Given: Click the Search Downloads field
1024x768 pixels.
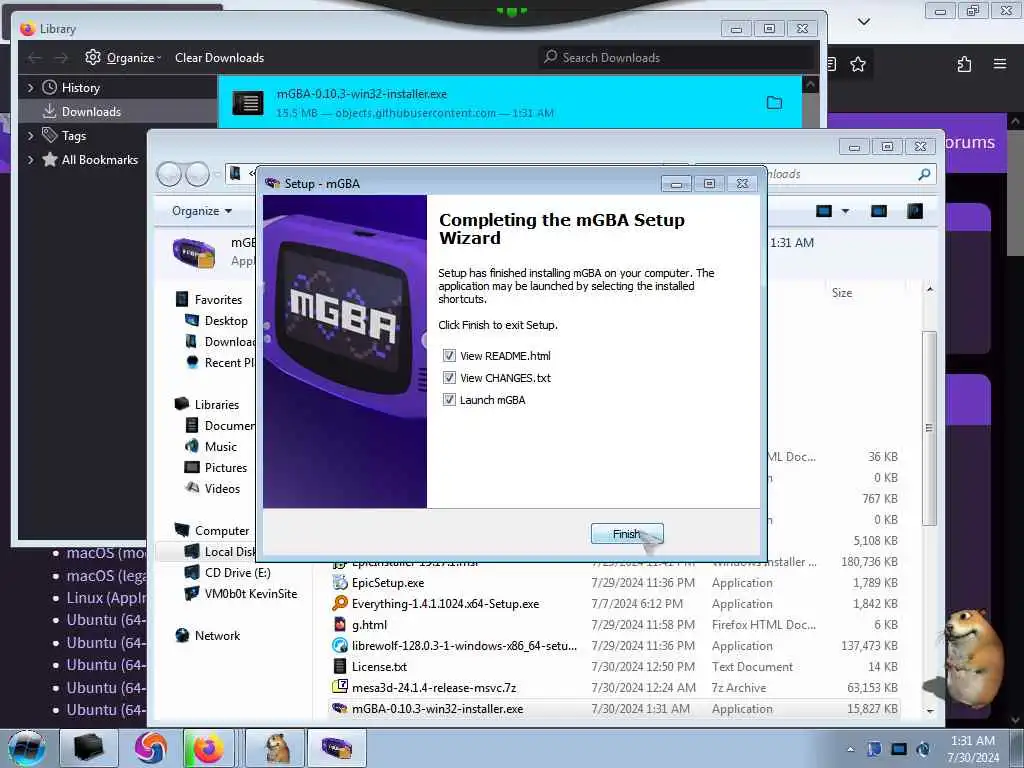Looking at the screenshot, I should (676, 57).
